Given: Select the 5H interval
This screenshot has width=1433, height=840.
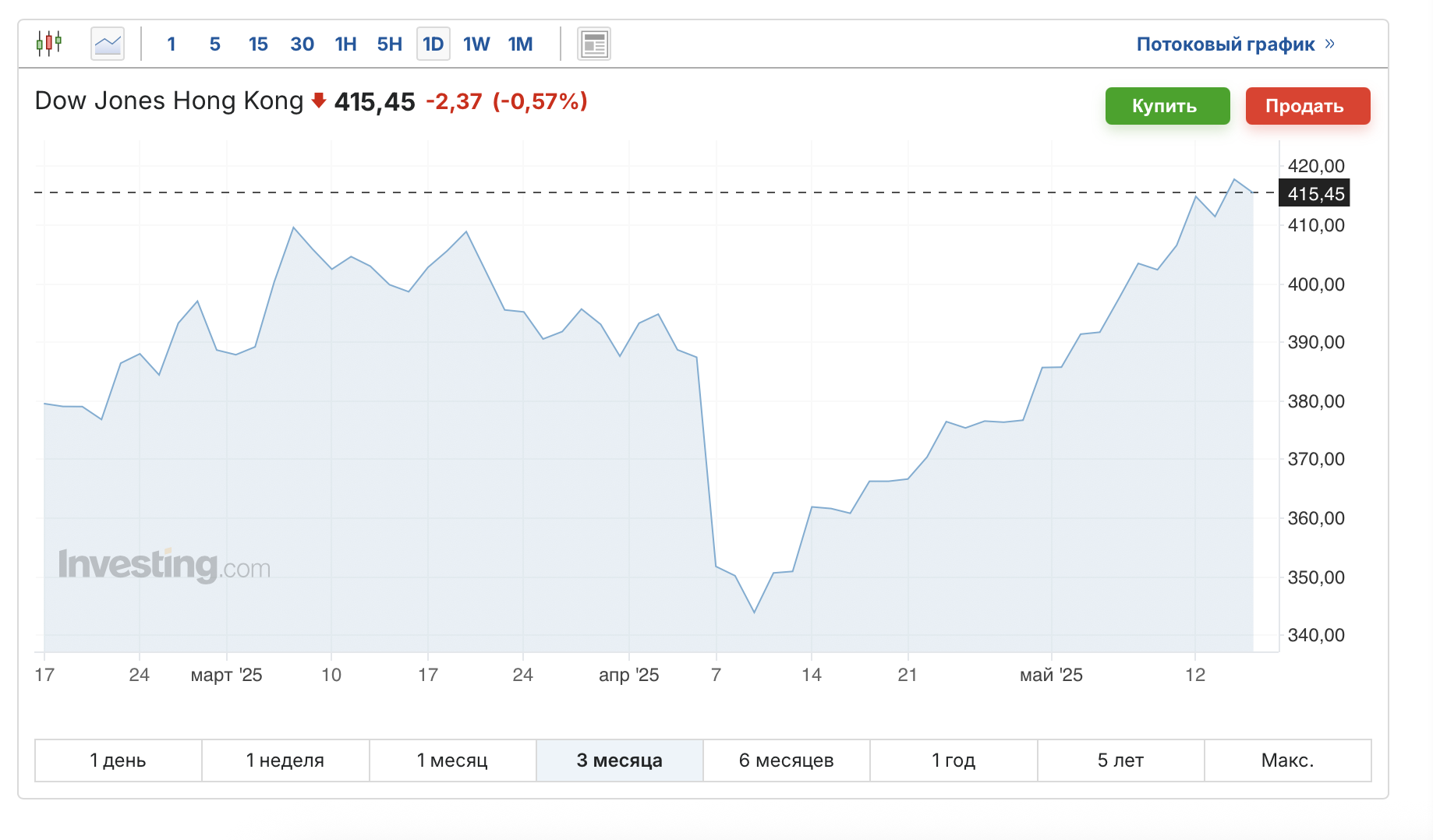Looking at the screenshot, I should pos(389,44).
